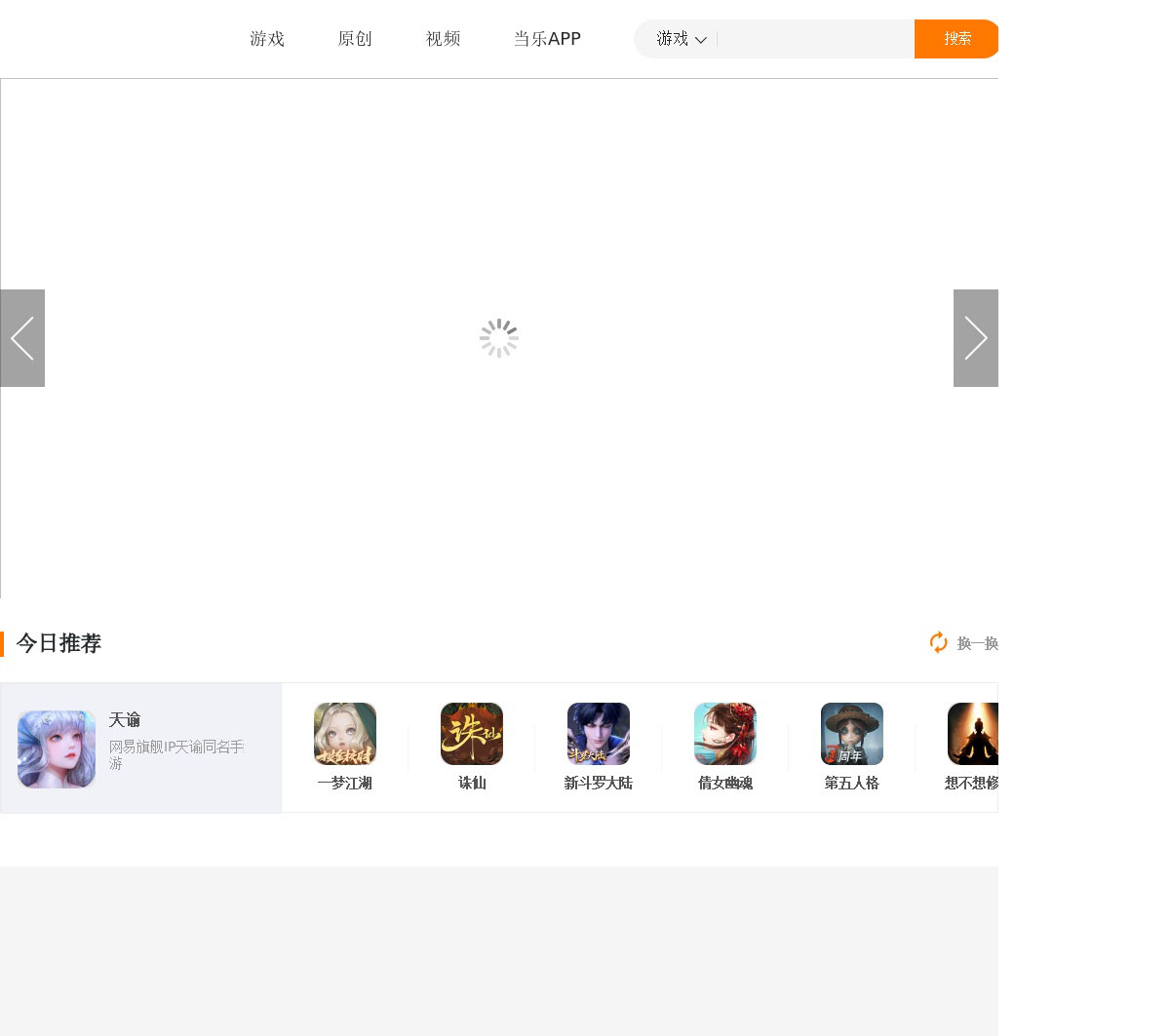Open the 视频 navigation menu item
Viewport: 1170px width, 1036px height.
(x=443, y=39)
